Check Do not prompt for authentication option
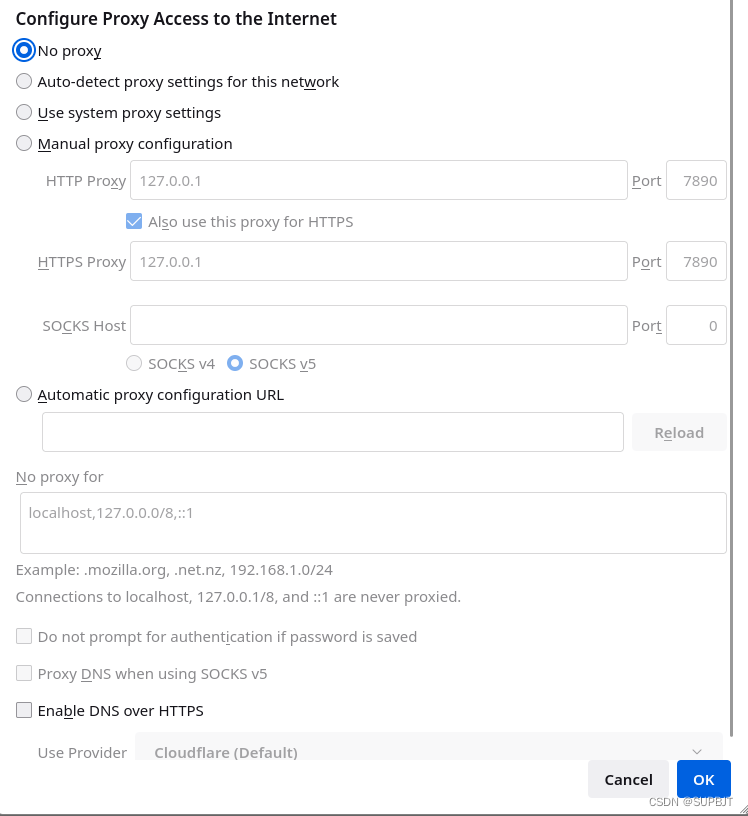 point(24,637)
